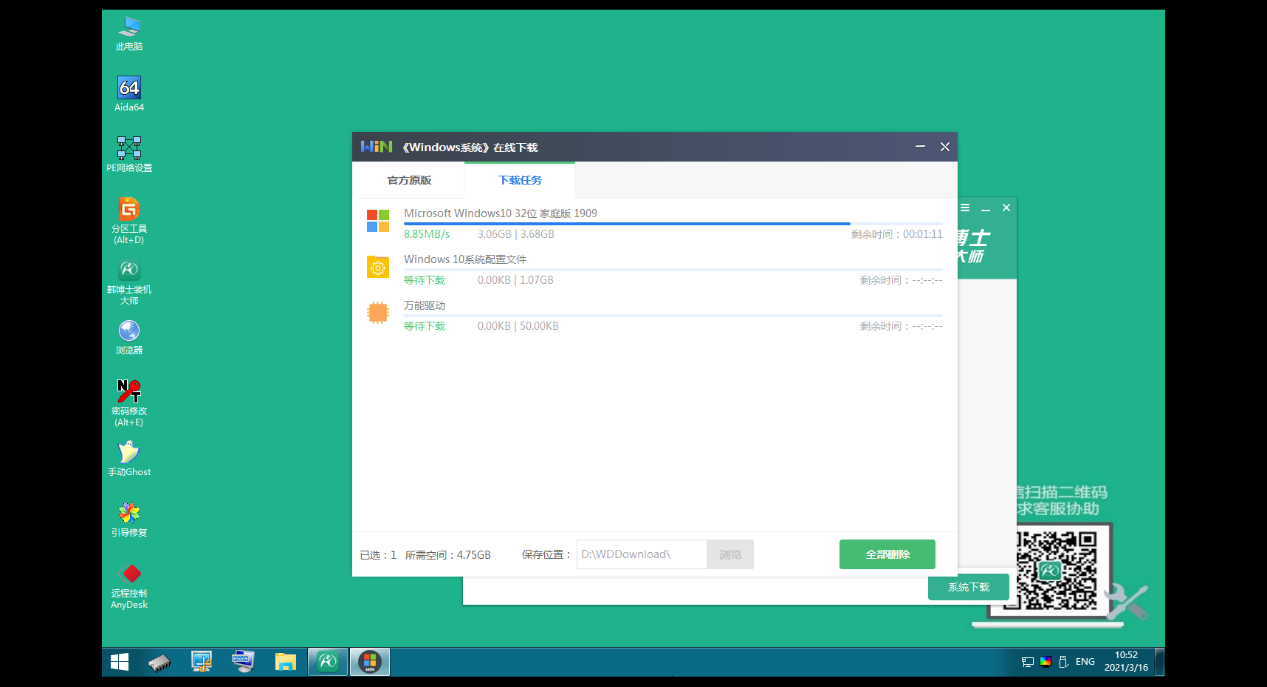Switch to the 官方原版 tab
This screenshot has width=1267, height=687.
[409, 180]
